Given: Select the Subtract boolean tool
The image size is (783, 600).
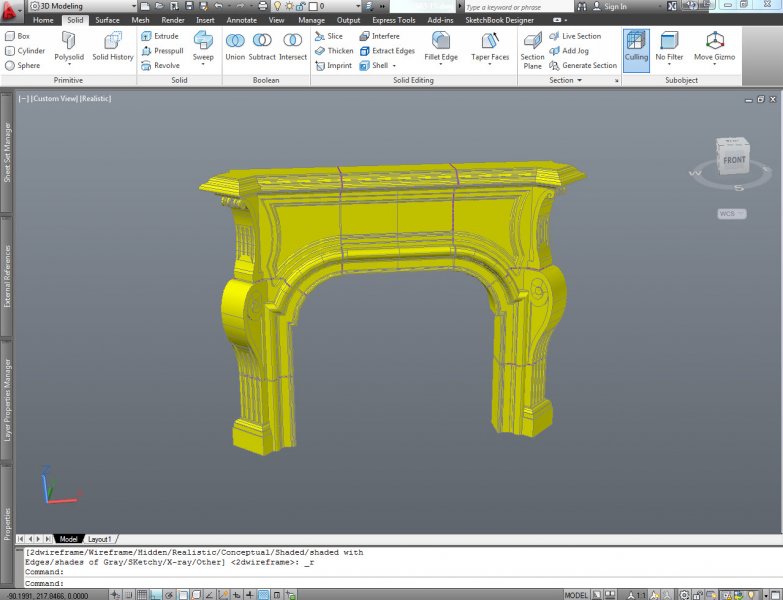Looking at the screenshot, I should [262, 45].
